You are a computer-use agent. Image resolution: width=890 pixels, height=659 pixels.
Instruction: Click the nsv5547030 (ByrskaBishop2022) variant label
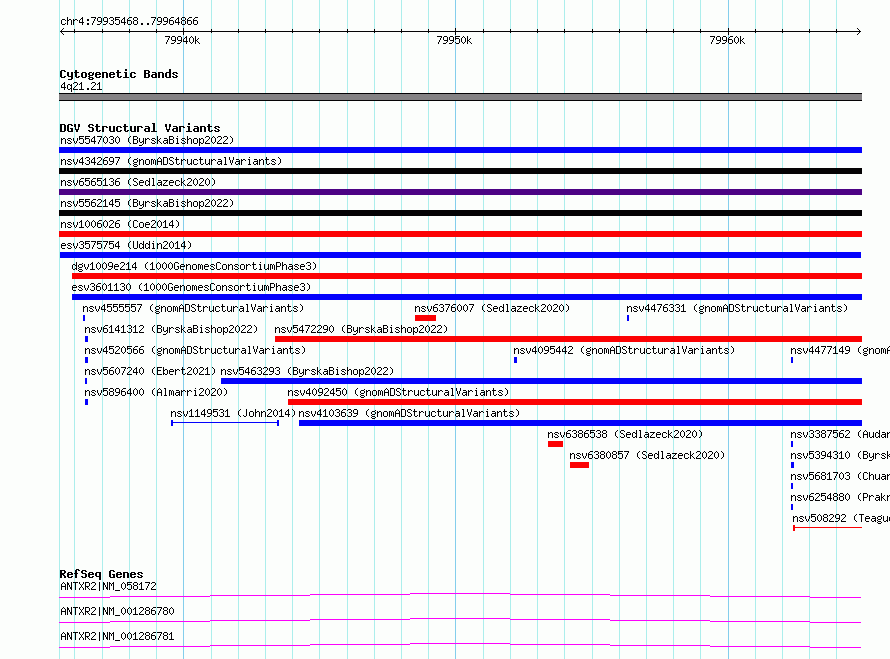(147, 140)
